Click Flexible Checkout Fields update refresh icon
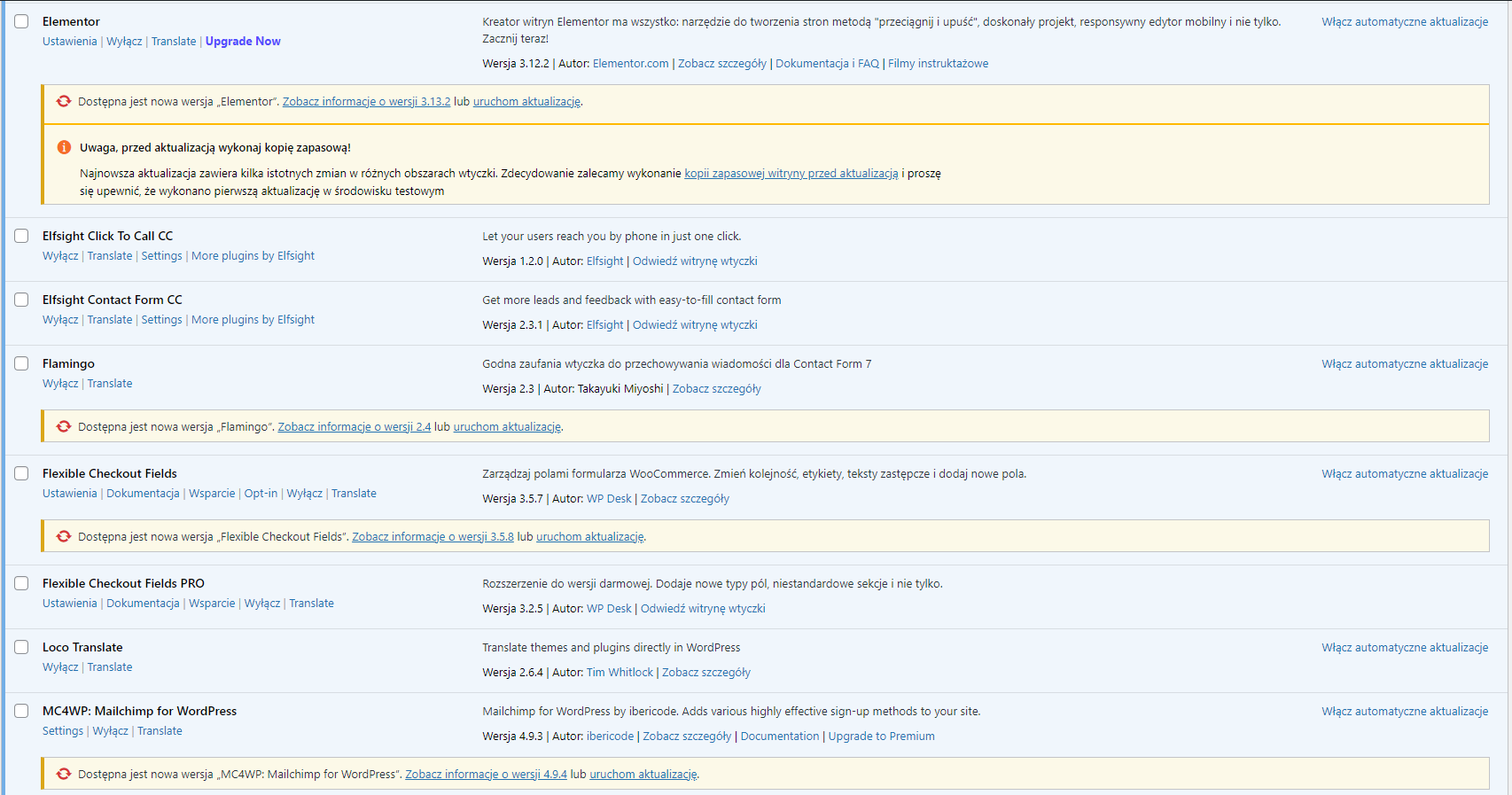 click(x=64, y=536)
